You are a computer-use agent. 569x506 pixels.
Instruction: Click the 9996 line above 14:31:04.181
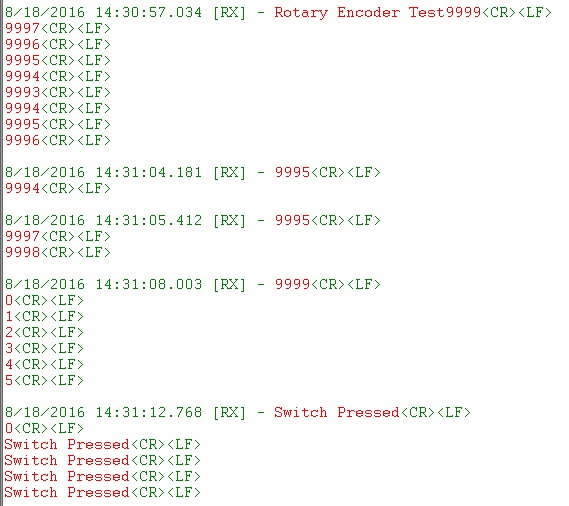coord(57,140)
